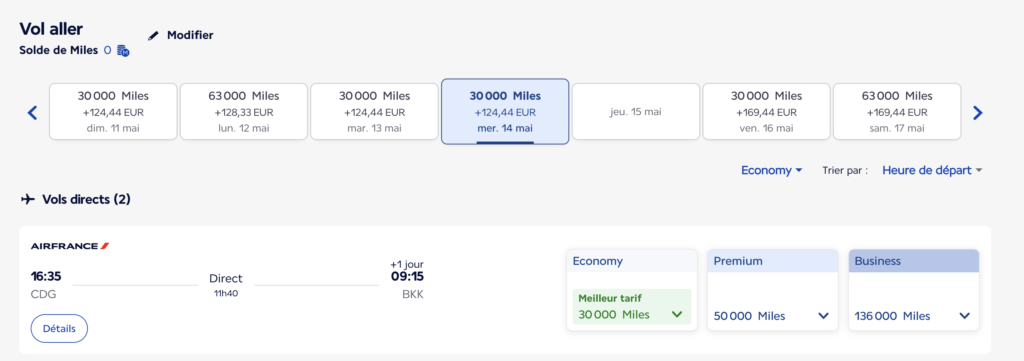Click the Miles coin icon beside balance
The image size is (1024, 361).
coord(123,50)
